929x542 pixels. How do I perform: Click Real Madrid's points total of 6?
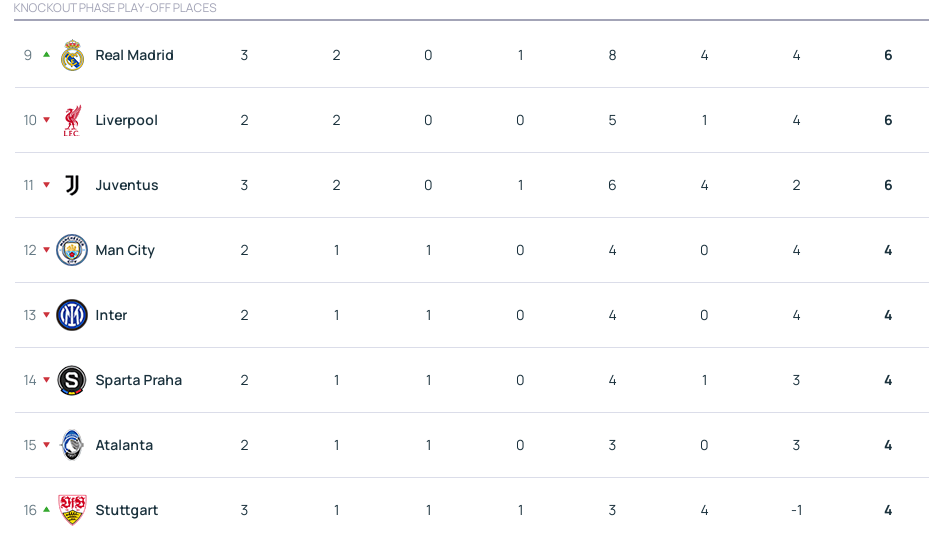(888, 55)
